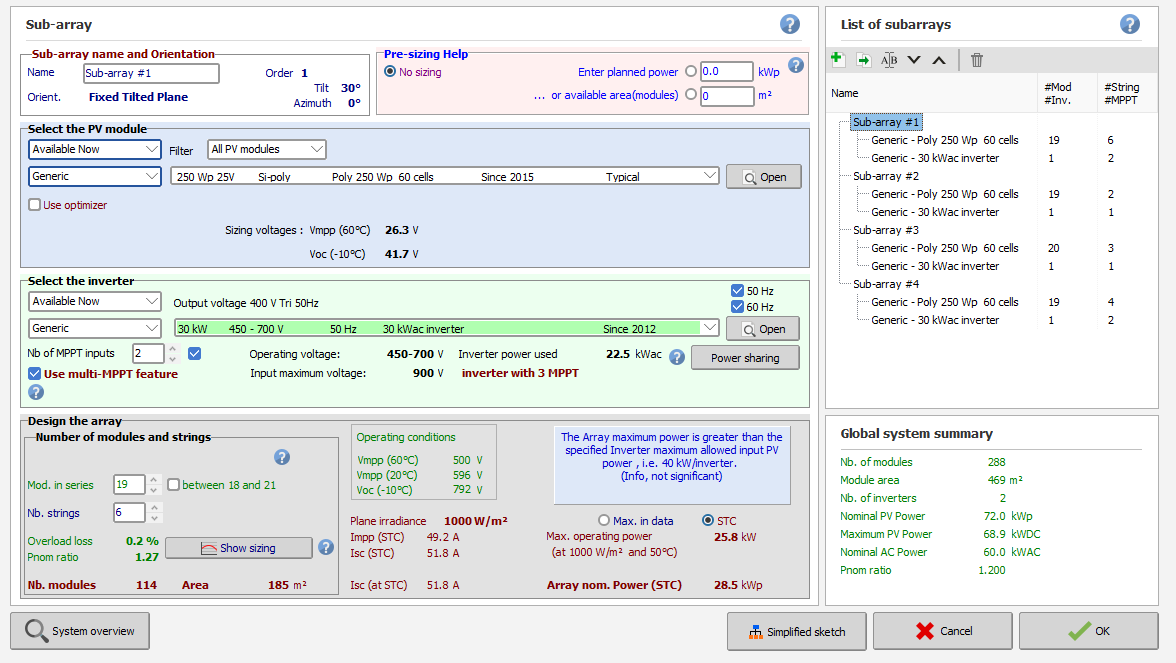The height and width of the screenshot is (663, 1176).
Task: Click the rename subarray AB icon
Action: point(889,60)
